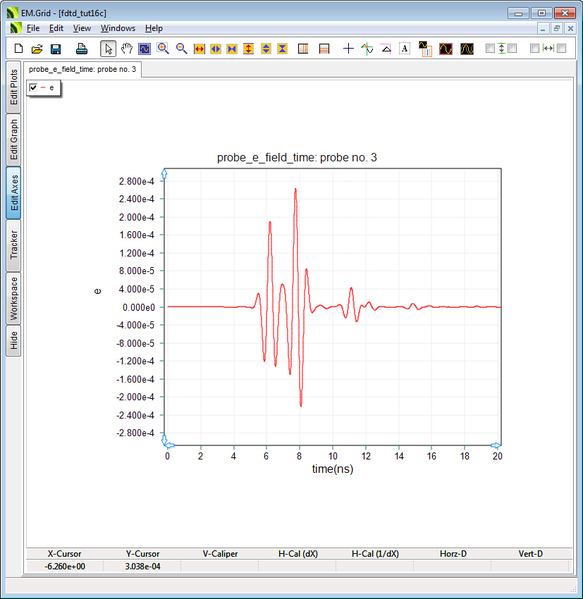This screenshot has height=599, width=583.
Task: Select the arrow pointer tool
Action: [108, 49]
